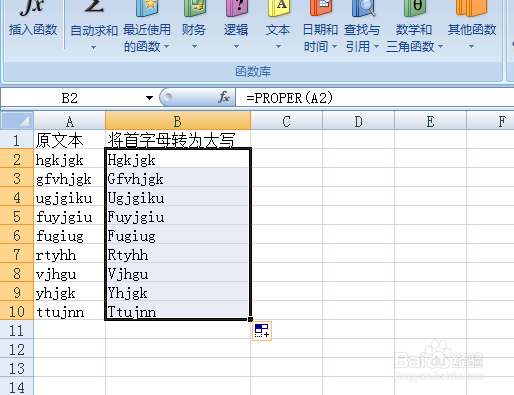Open the Insert Function (插入函数) dialog
Screen dimensions: 514x395
(x=33, y=20)
